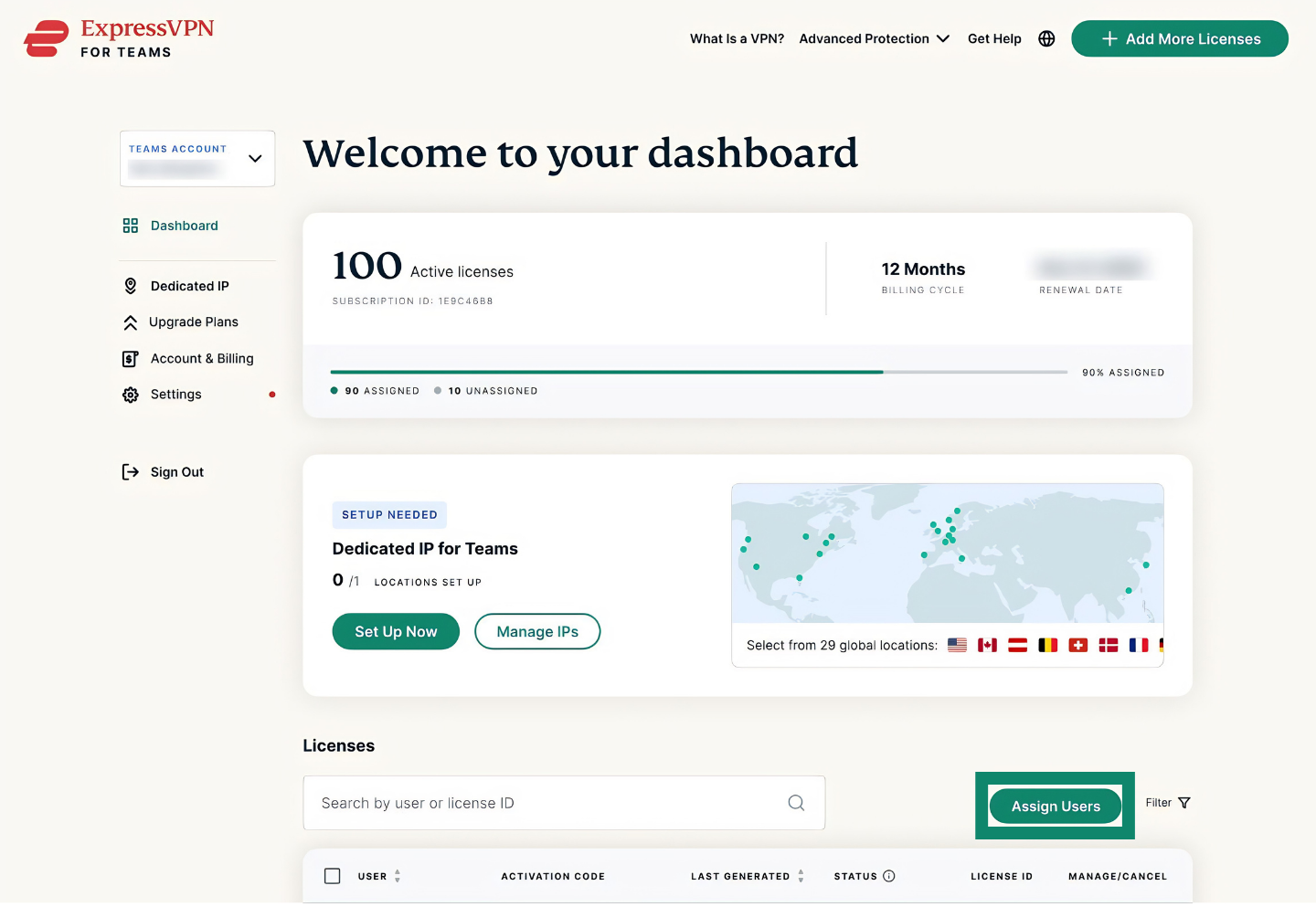Click the "Licenses" section heading
Viewport: 1316px width, 907px height.
339,745
